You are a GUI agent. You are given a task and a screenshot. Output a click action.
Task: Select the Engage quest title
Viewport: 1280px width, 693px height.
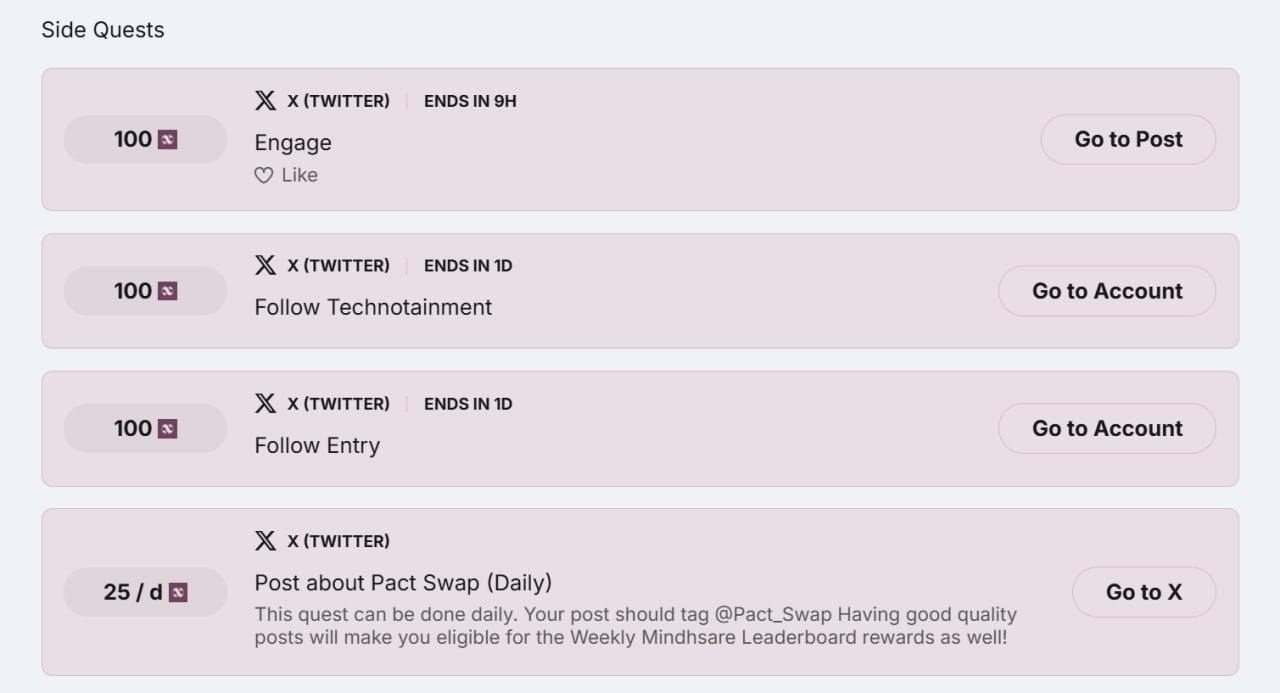[x=293, y=143]
